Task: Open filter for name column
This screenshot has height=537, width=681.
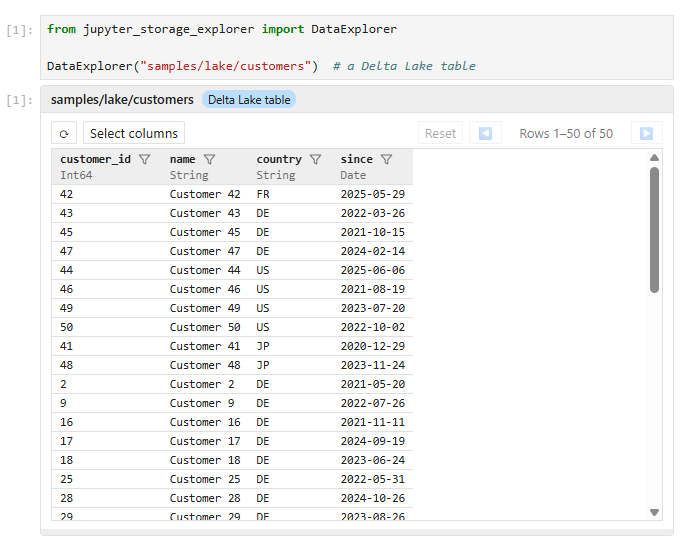Action: tap(209, 159)
